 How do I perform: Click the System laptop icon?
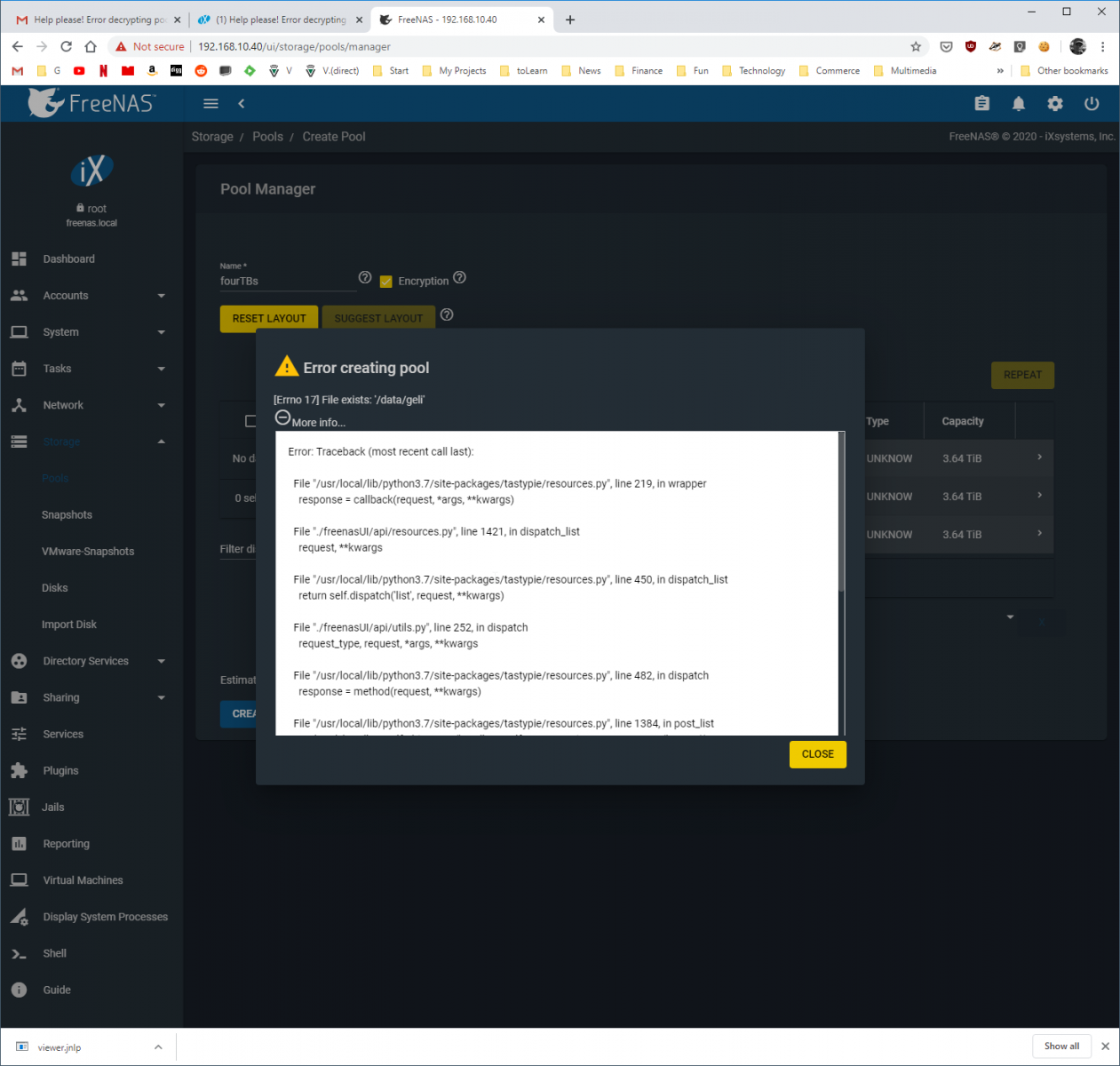tap(19, 331)
